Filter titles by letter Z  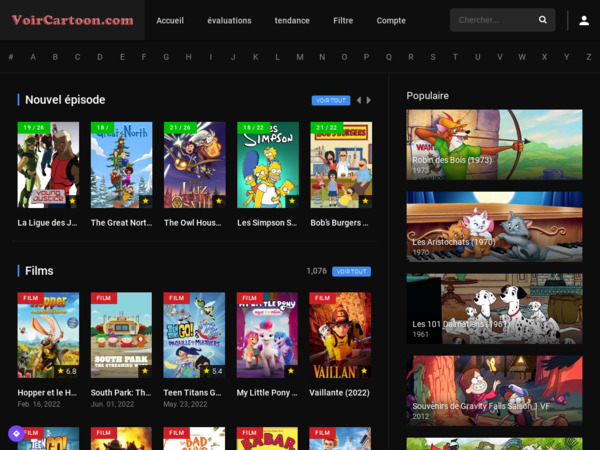[x=589, y=57]
